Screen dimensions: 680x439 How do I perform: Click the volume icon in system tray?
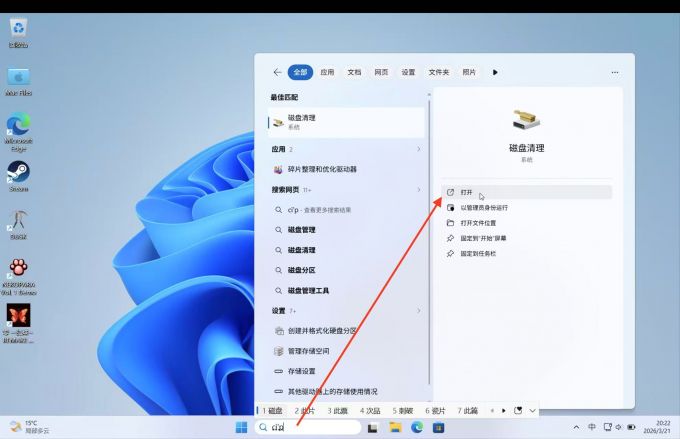tap(618, 427)
